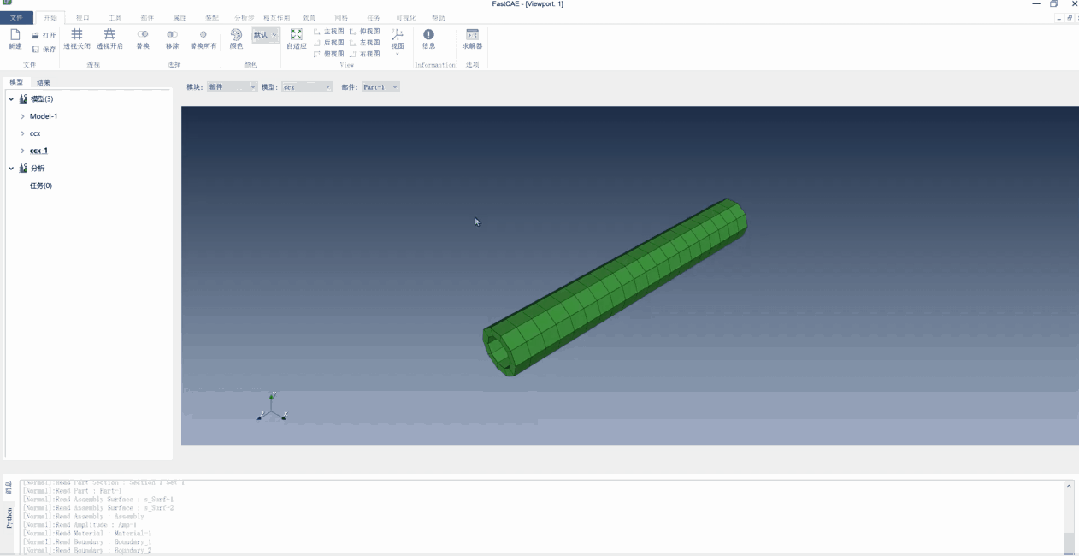Click the 替换所有 replace all icon

point(203,34)
